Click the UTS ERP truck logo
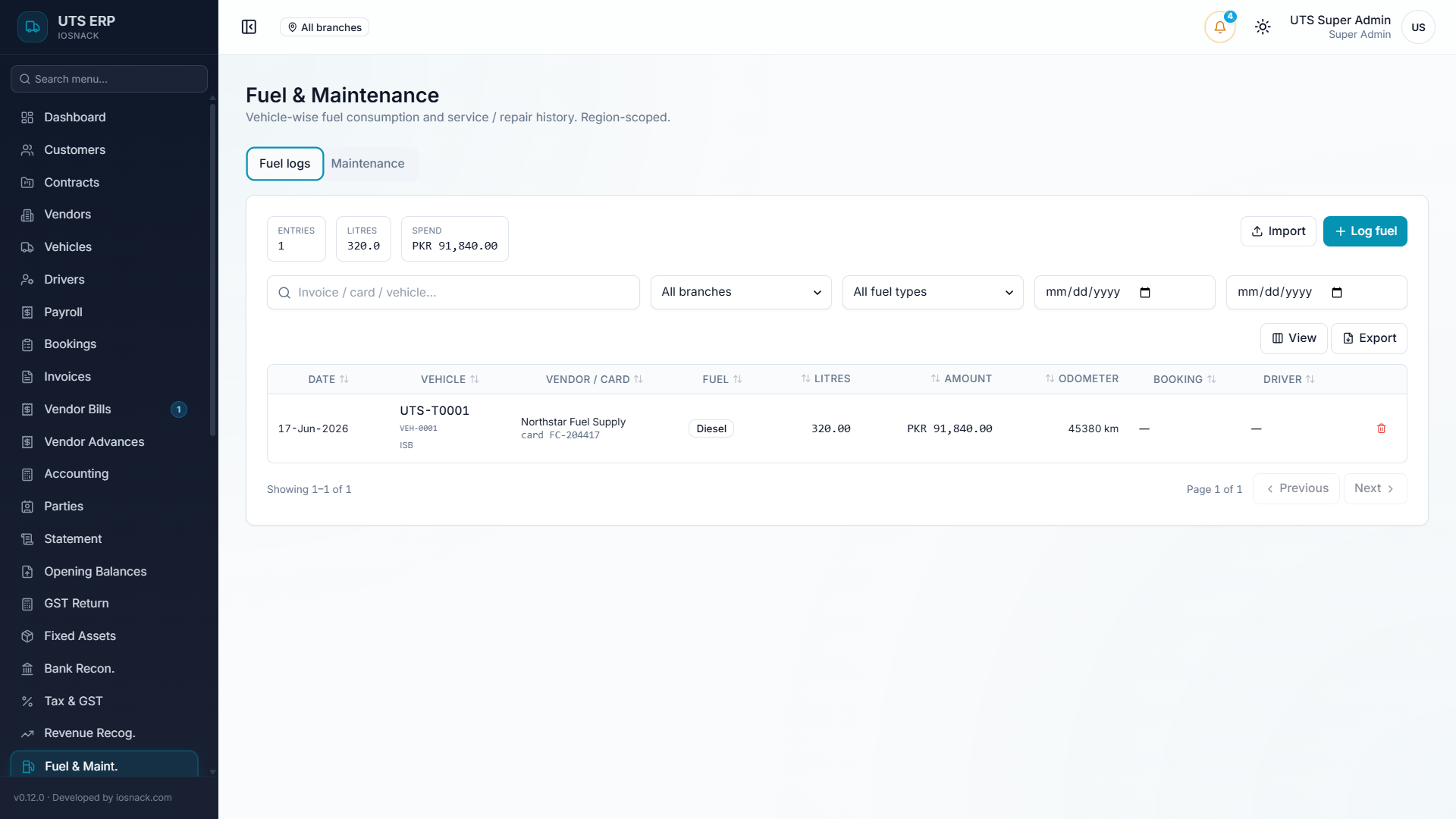 click(32, 27)
